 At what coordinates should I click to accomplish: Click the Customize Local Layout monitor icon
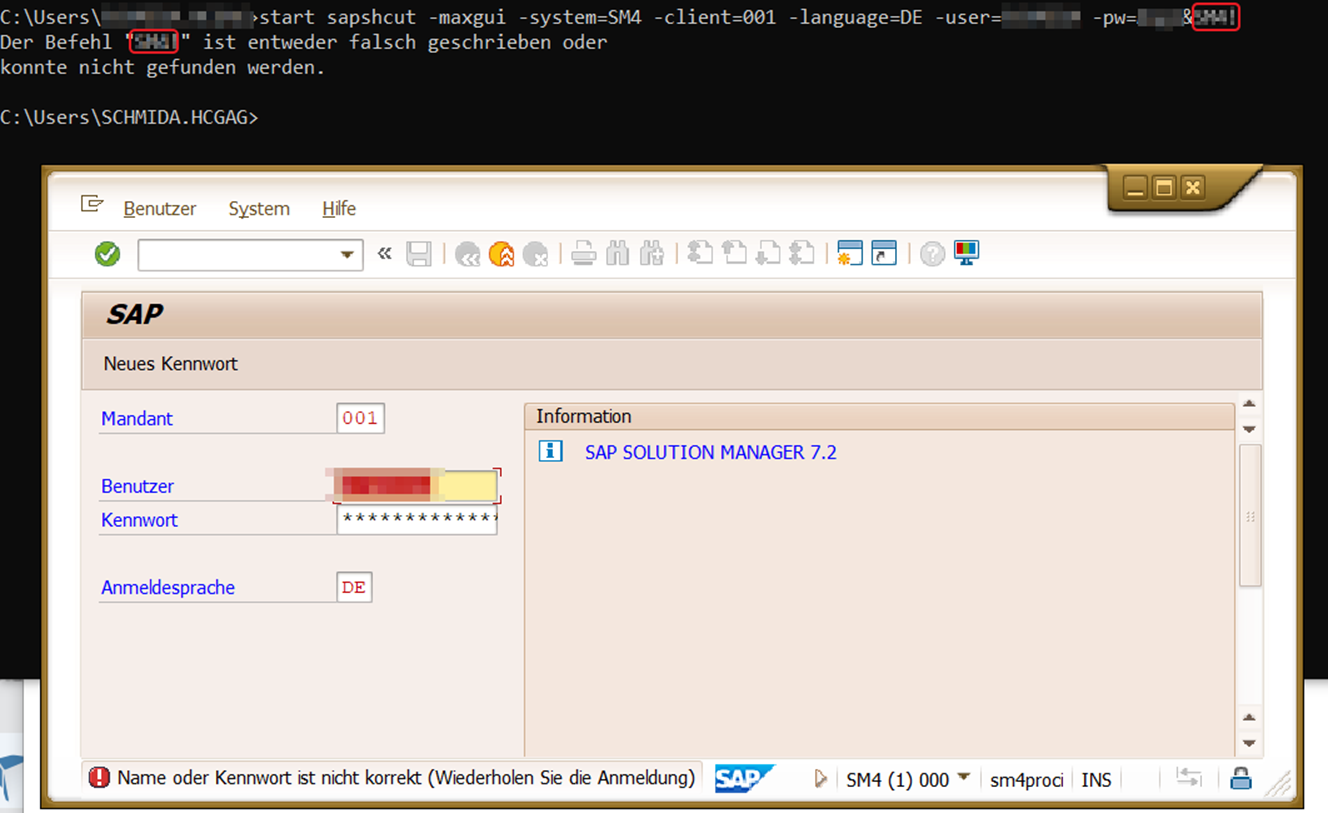pyautogui.click(x=965, y=253)
